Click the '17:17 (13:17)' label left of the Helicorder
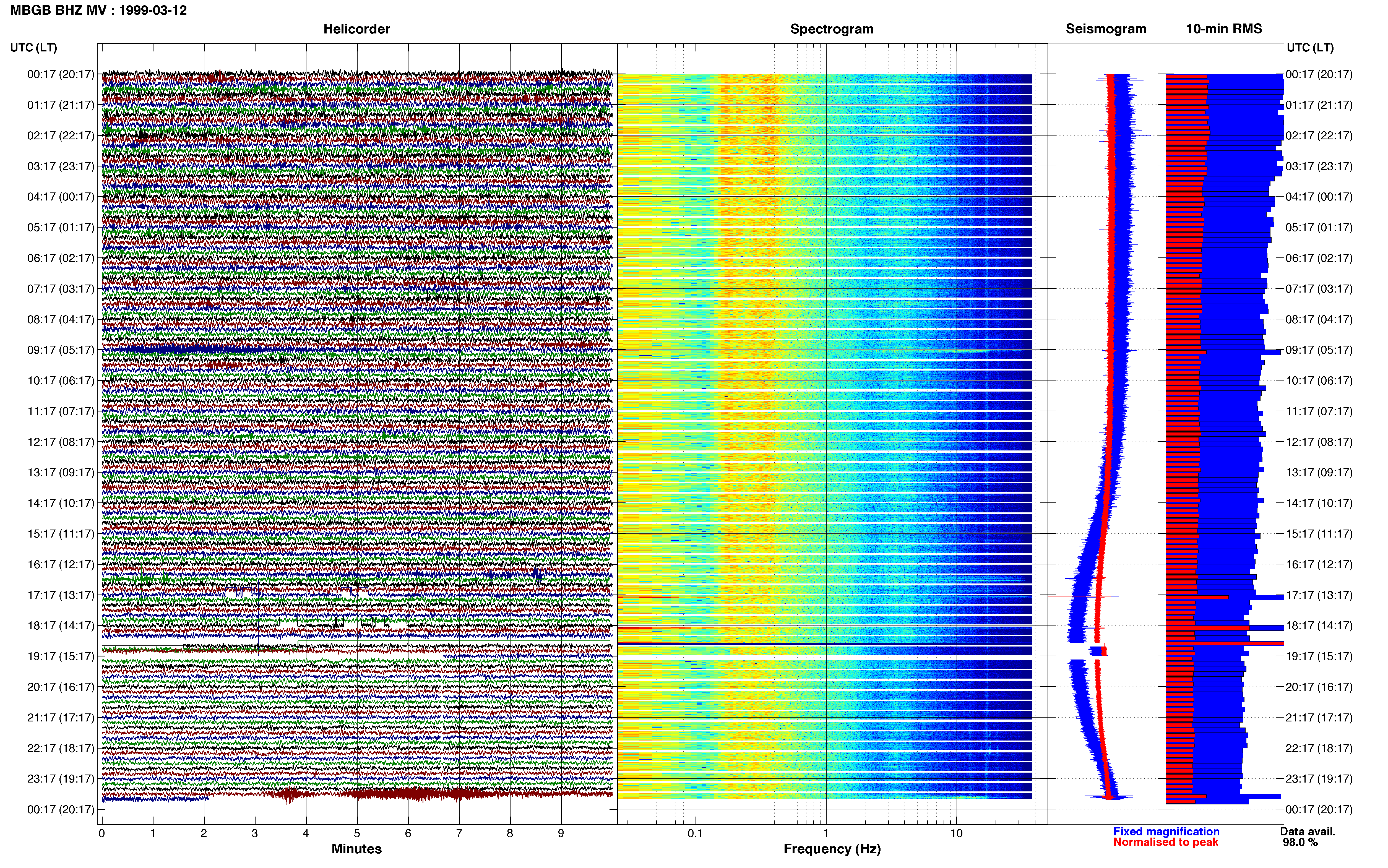The height and width of the screenshot is (868, 1388). tap(61, 595)
